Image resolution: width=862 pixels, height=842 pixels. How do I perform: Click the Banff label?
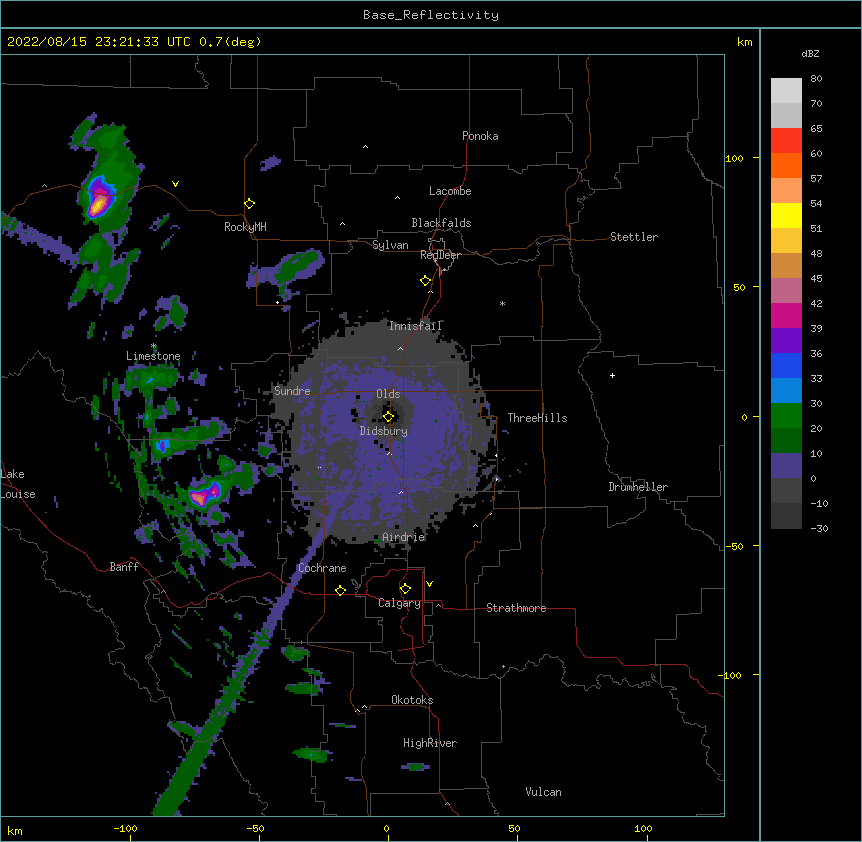(124, 567)
